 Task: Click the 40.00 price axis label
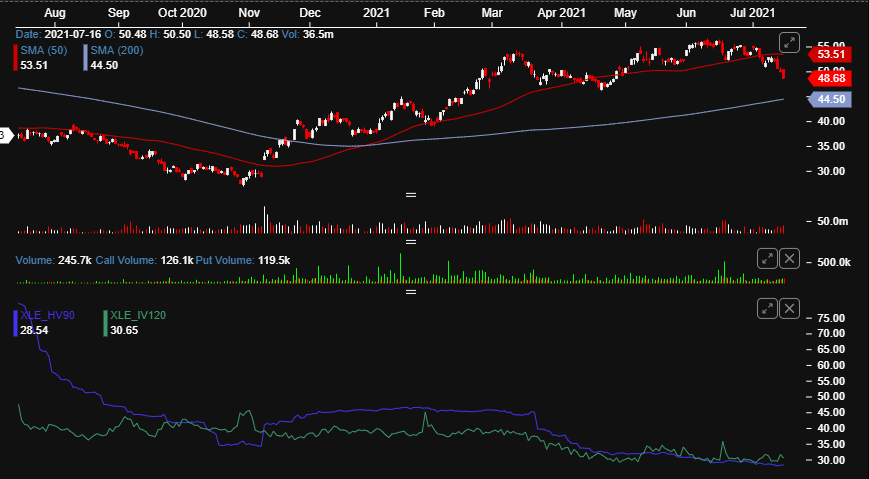tap(830, 121)
